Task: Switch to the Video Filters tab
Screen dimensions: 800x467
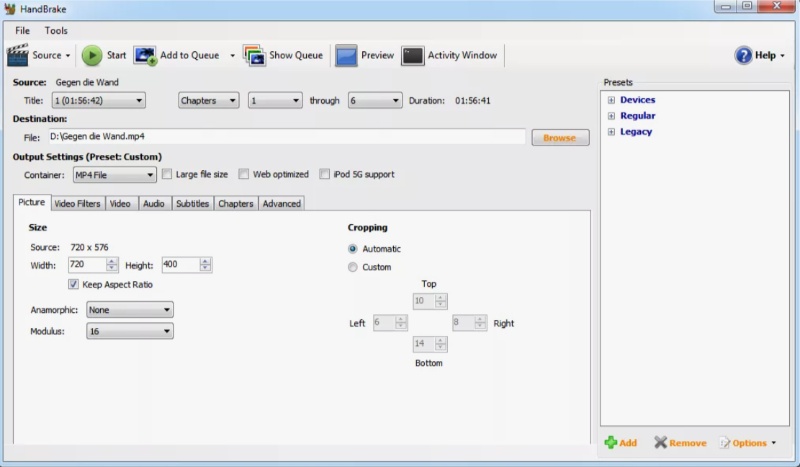Action: 78,204
